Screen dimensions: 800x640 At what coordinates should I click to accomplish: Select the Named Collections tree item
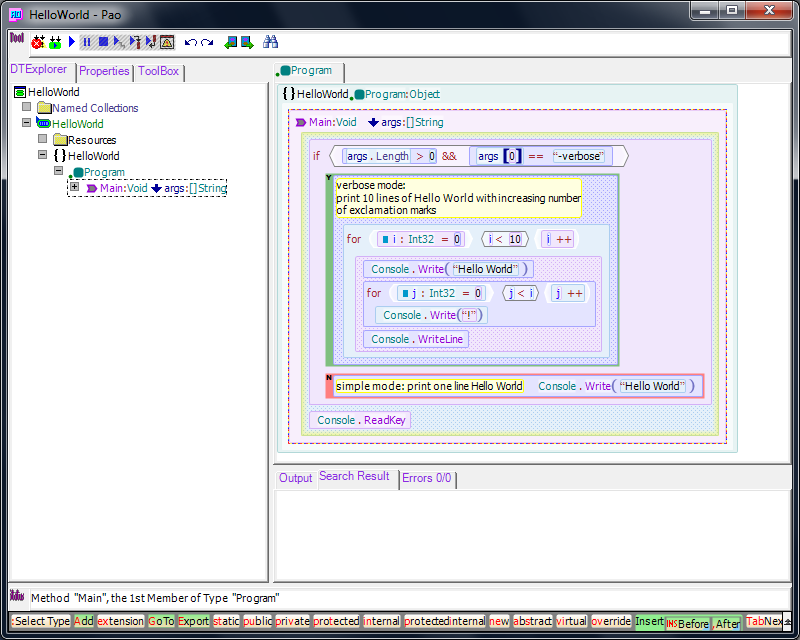click(95, 108)
